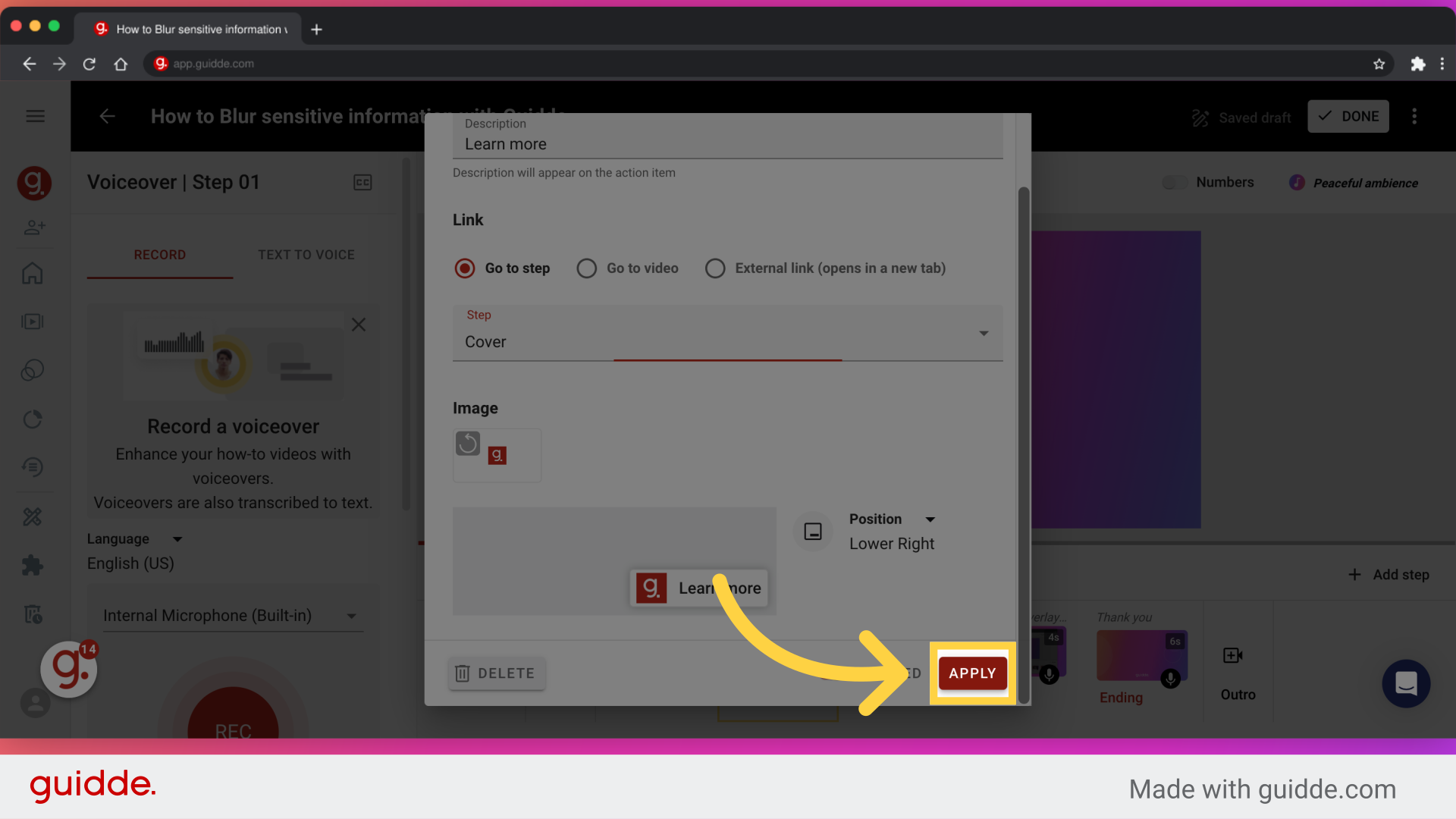Open the tools crossed-utensils icon in sidebar
This screenshot has height=819, width=1456.
[33, 516]
